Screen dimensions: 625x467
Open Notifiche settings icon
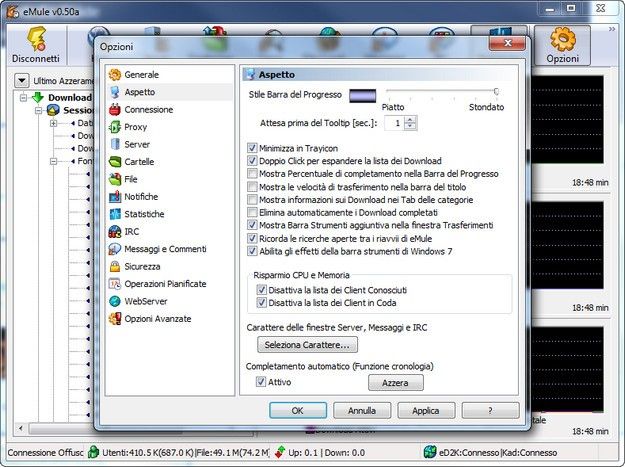pos(115,197)
